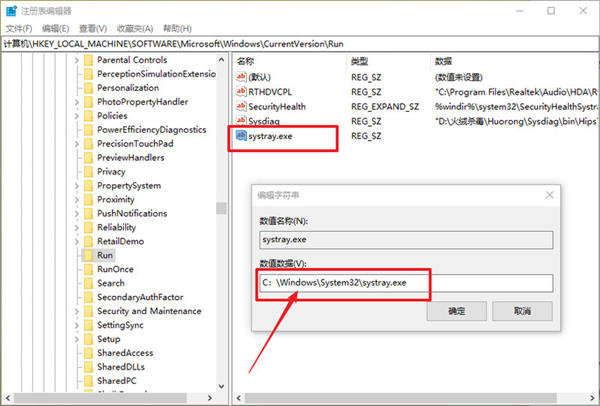600x406 pixels.
Task: Click tree pane scroll up arrow
Action: pyautogui.click(x=221, y=60)
